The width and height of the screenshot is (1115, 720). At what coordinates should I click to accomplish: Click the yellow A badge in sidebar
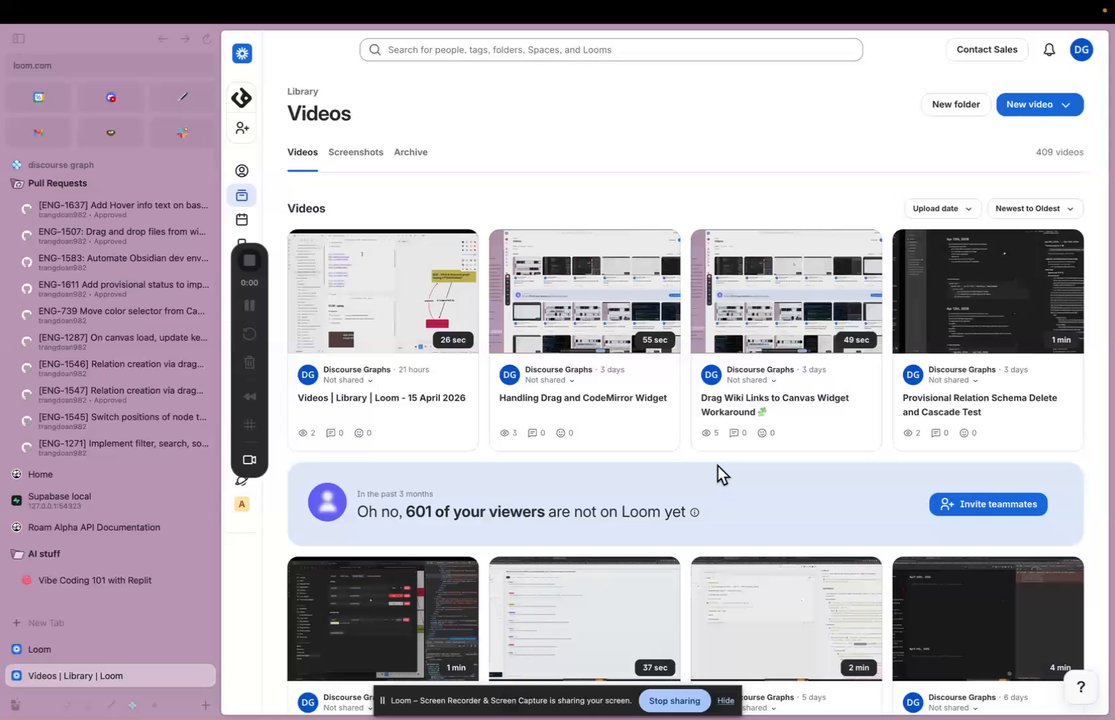(242, 504)
